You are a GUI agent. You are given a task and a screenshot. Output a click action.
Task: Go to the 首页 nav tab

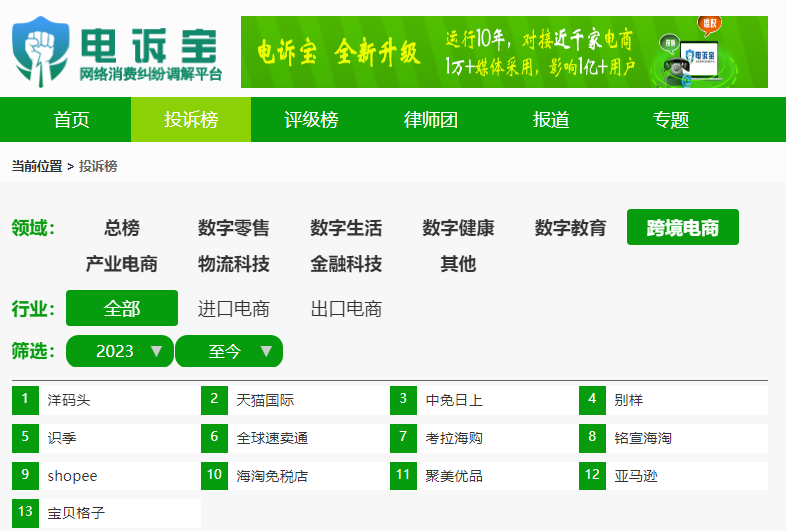[71, 120]
